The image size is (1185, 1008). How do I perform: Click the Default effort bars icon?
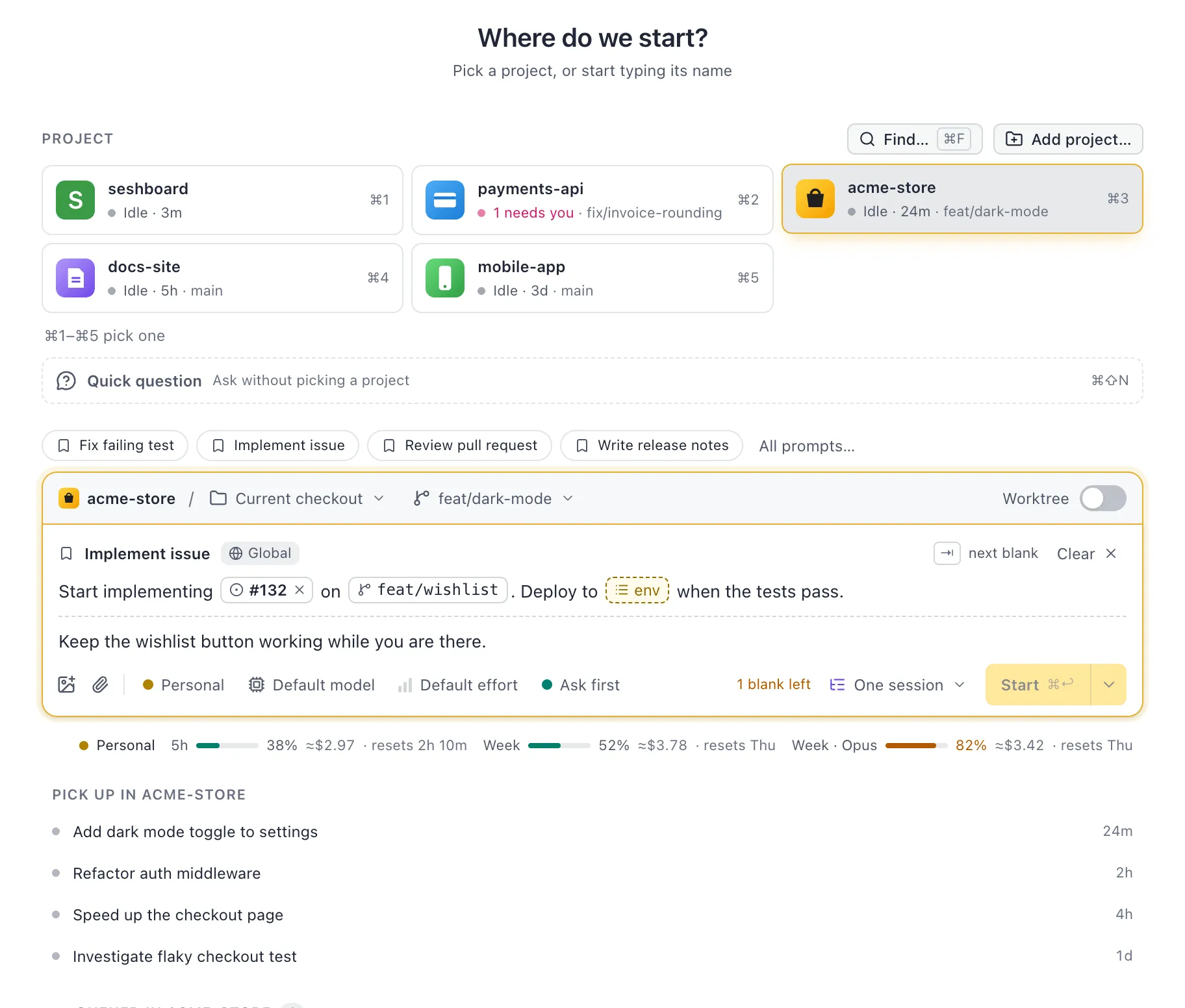pyautogui.click(x=405, y=685)
